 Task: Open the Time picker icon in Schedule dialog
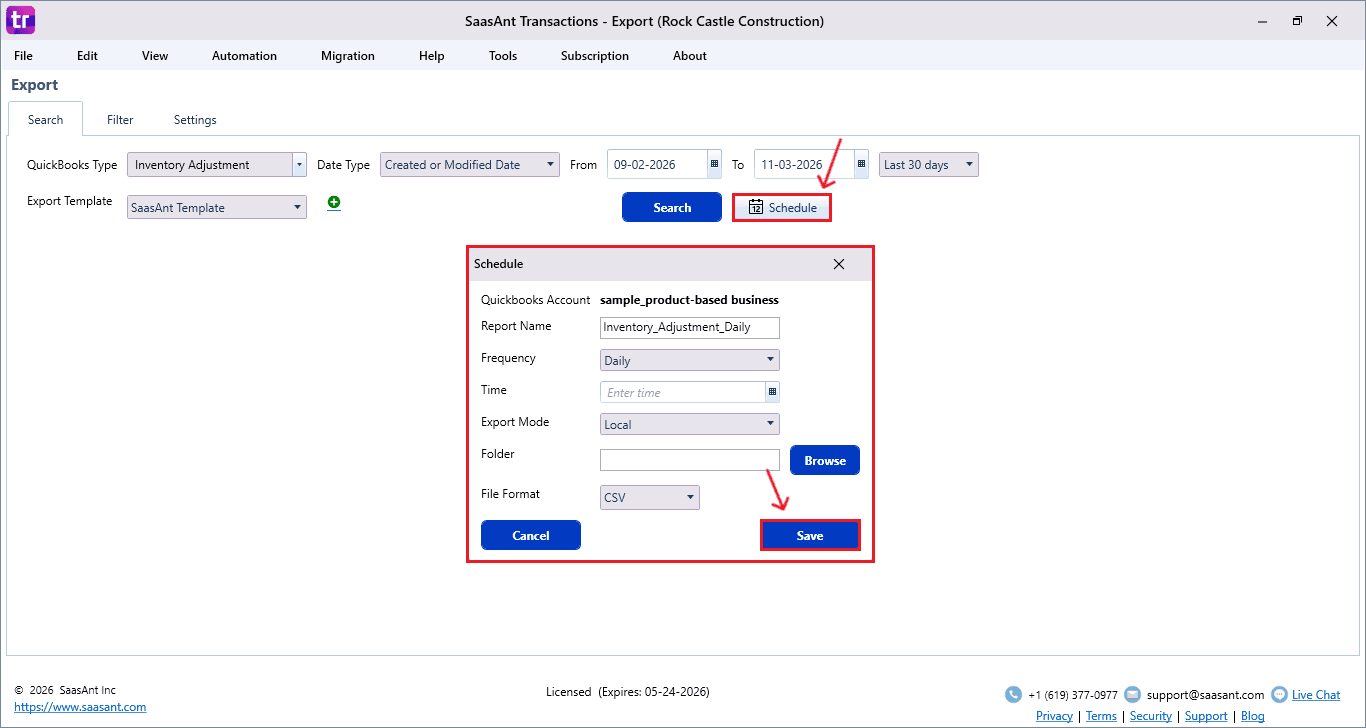tap(772, 392)
